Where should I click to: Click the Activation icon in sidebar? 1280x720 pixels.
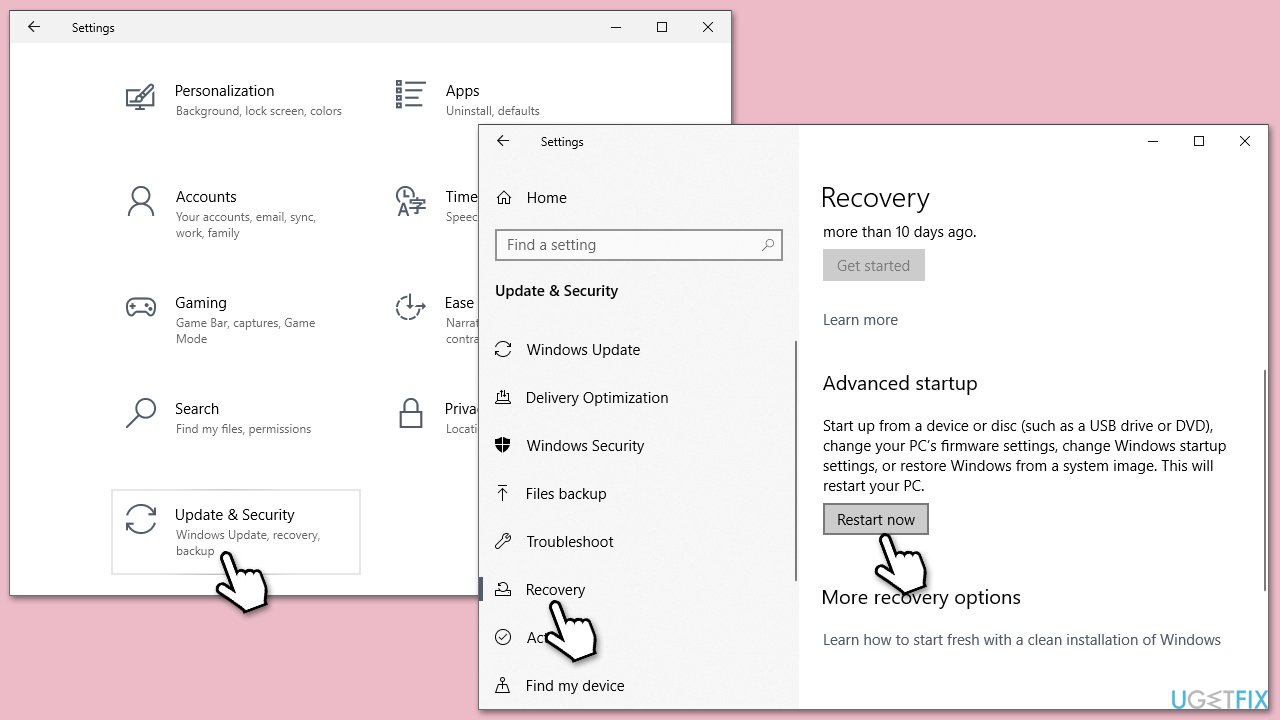(503, 637)
